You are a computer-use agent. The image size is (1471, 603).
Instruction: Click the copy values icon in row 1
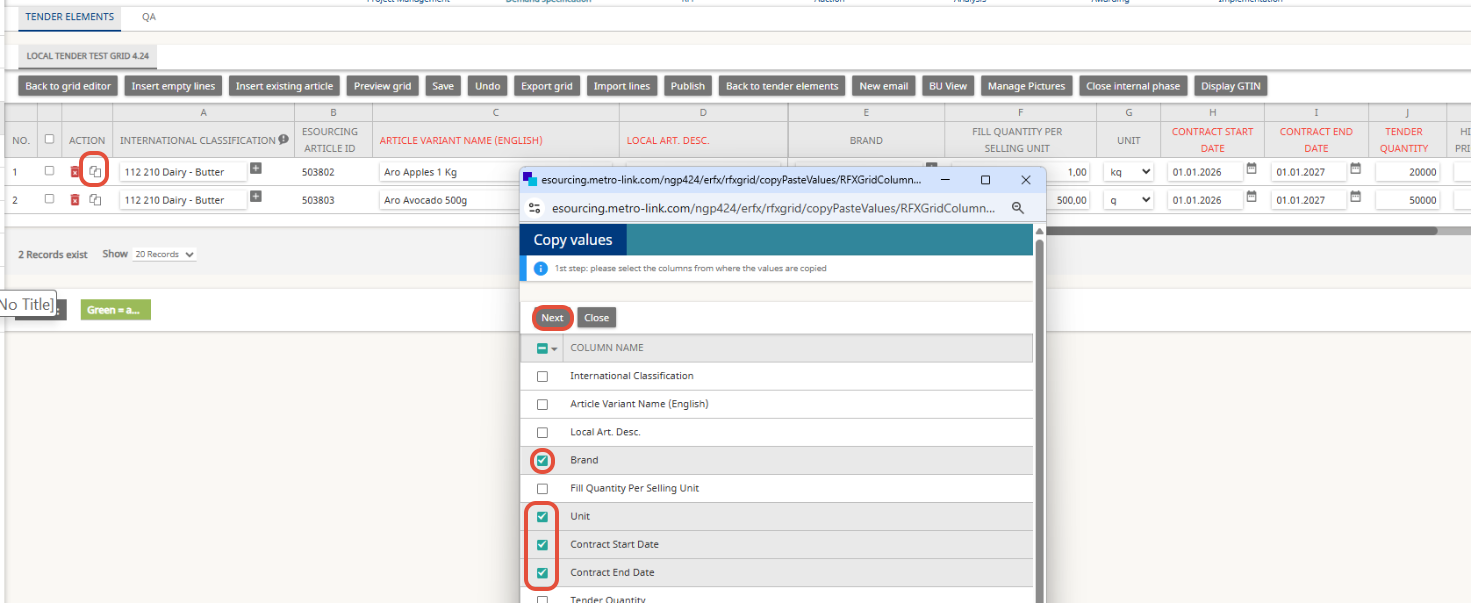click(x=95, y=172)
